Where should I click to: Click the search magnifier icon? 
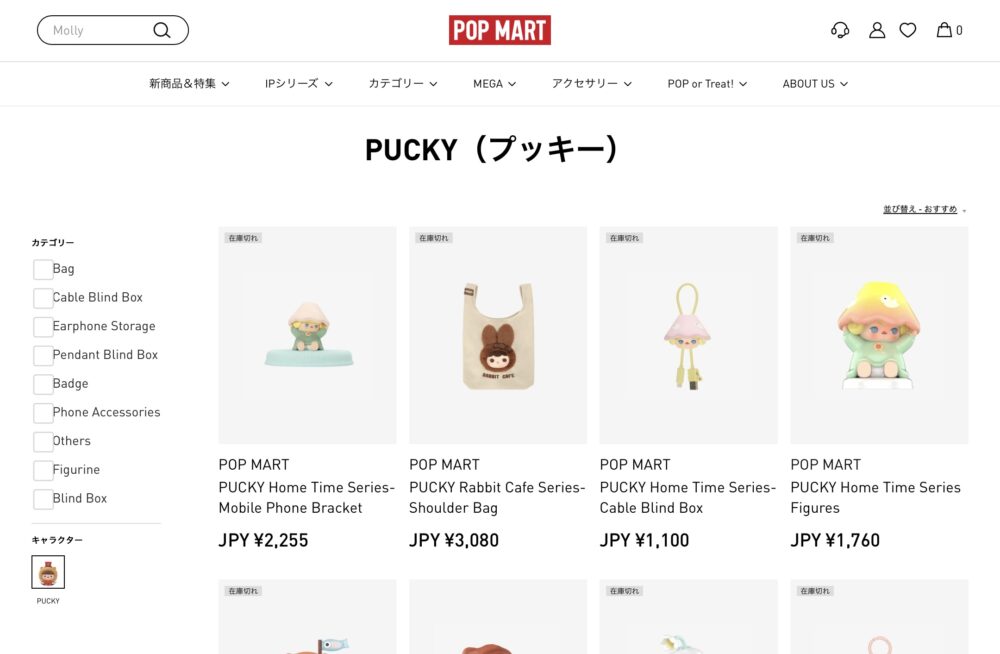pyautogui.click(x=162, y=30)
